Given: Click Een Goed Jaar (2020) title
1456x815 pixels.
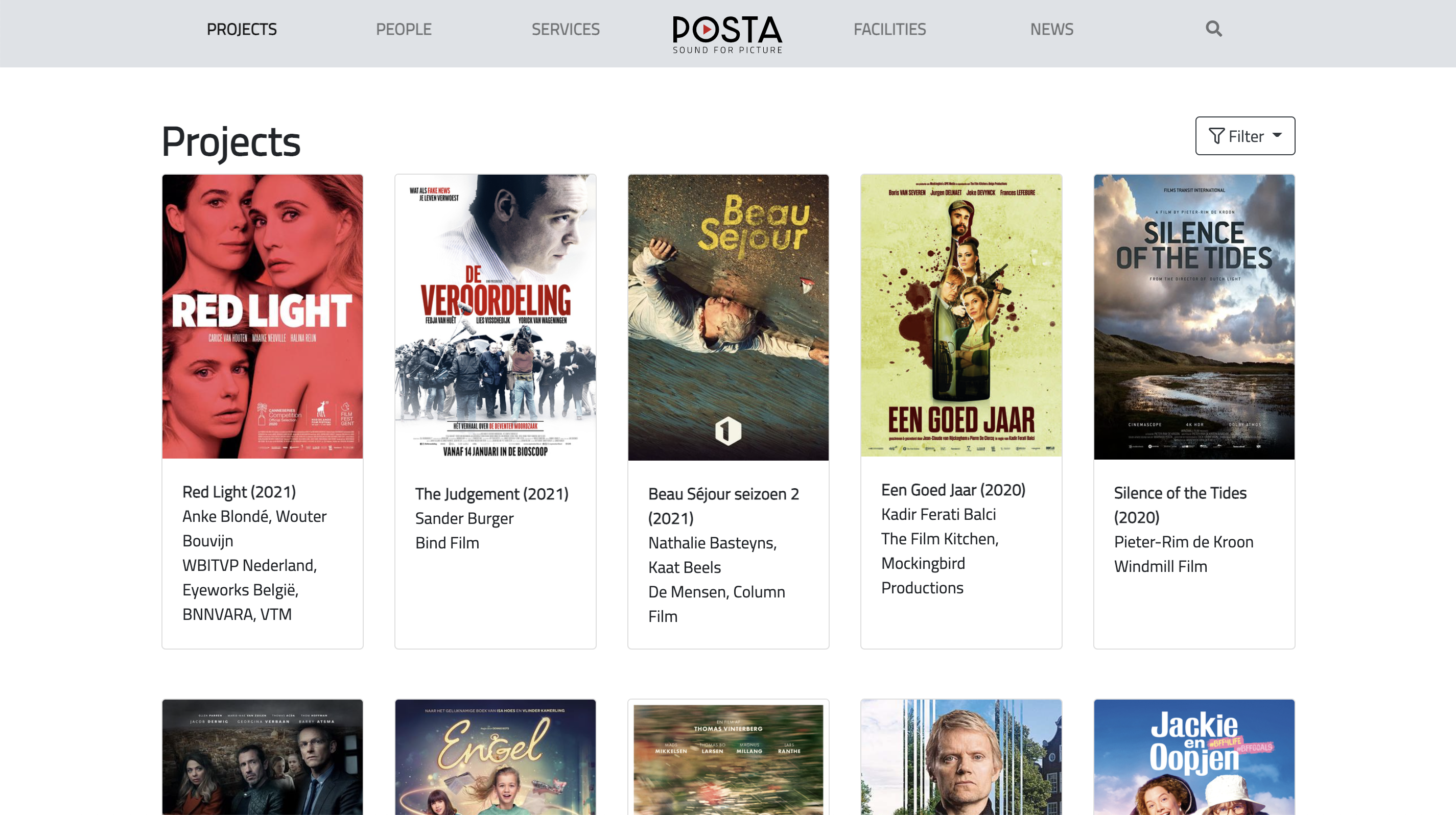Looking at the screenshot, I should point(953,490).
